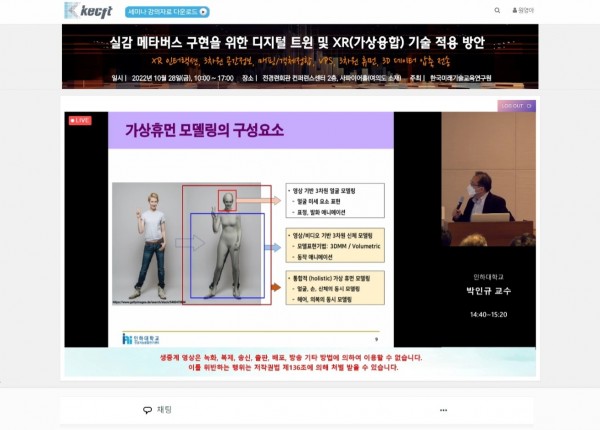Click the slide title 가상휴먼 모델링의 구성요소
The height and width of the screenshot is (430, 600).
point(205,130)
